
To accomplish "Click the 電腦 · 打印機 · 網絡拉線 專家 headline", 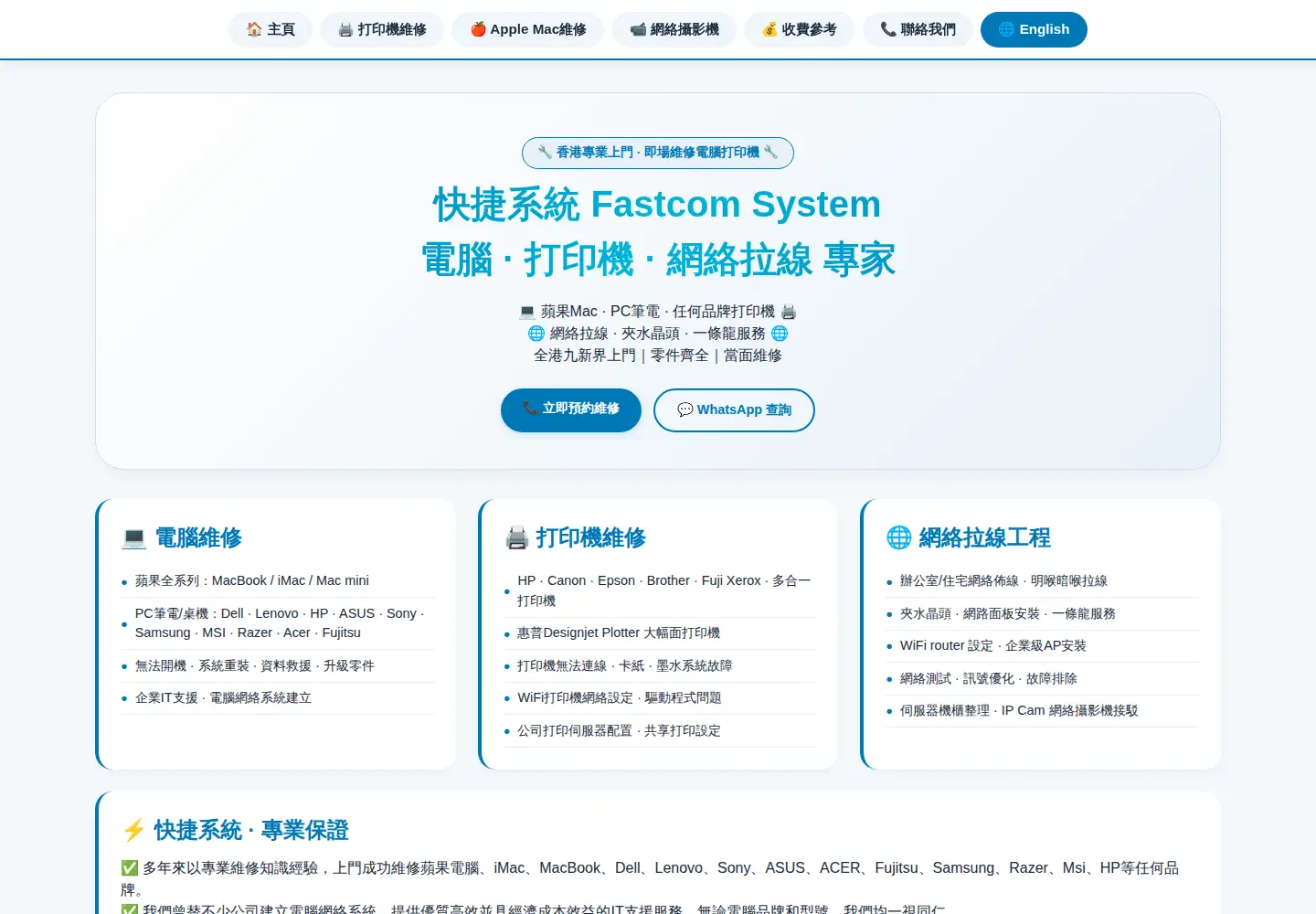I will tap(658, 260).
